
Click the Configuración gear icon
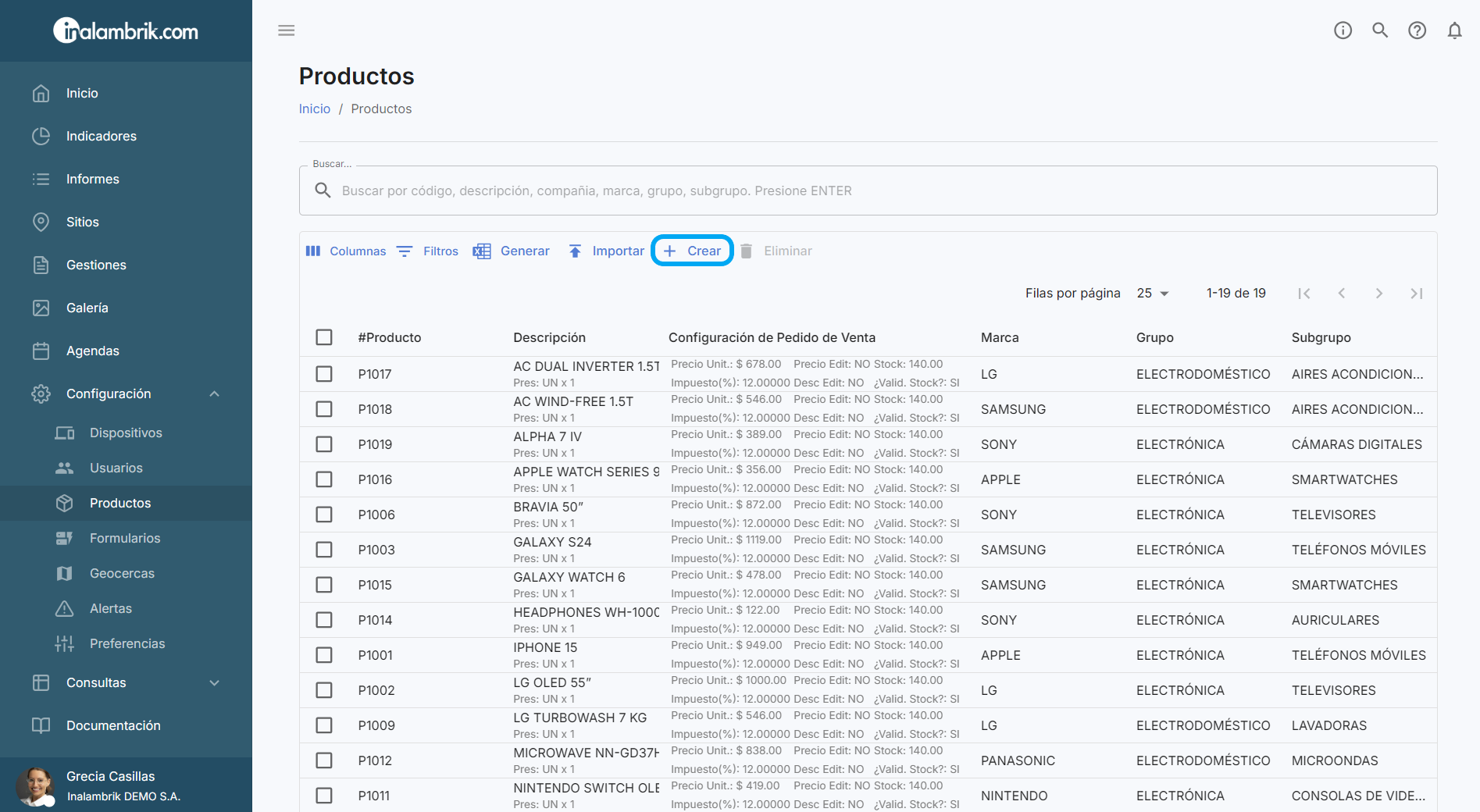point(41,394)
